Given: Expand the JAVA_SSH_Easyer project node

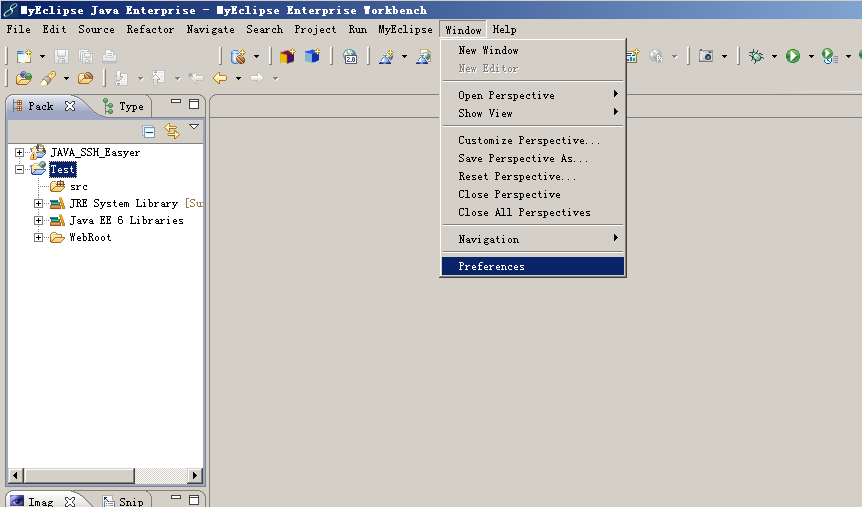Looking at the screenshot, I should pyautogui.click(x=19, y=152).
